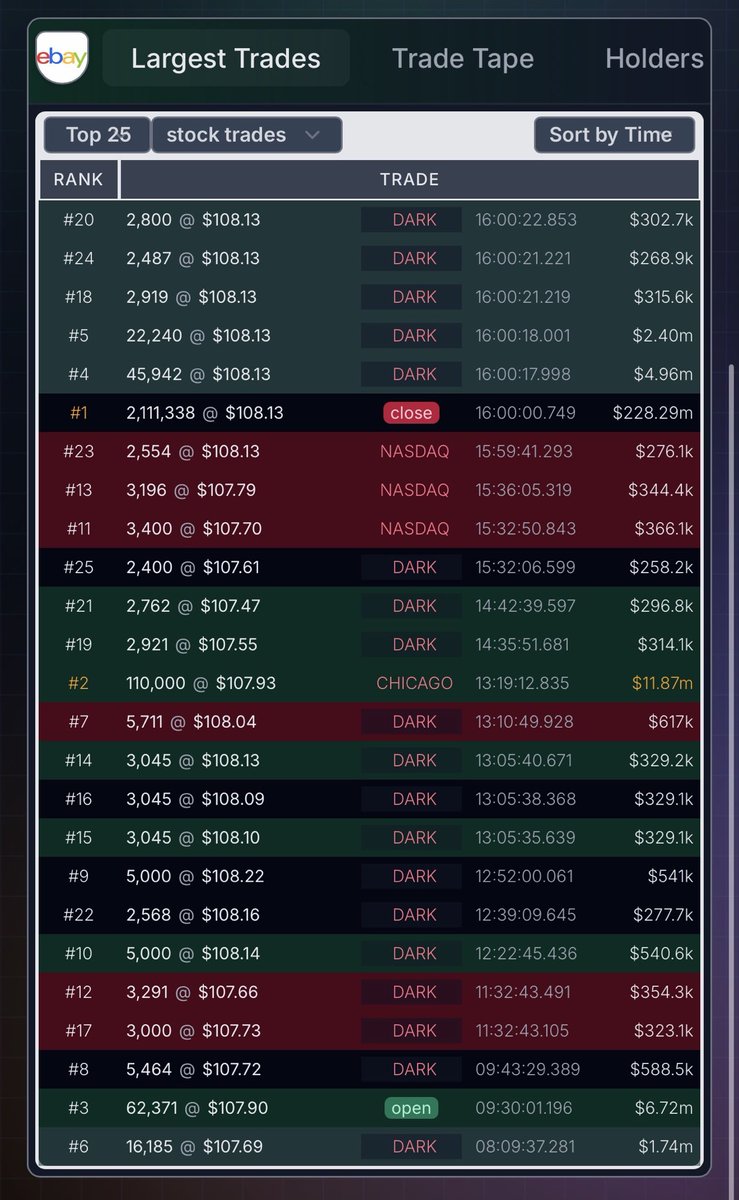Select rank #1 gold label

point(78,413)
